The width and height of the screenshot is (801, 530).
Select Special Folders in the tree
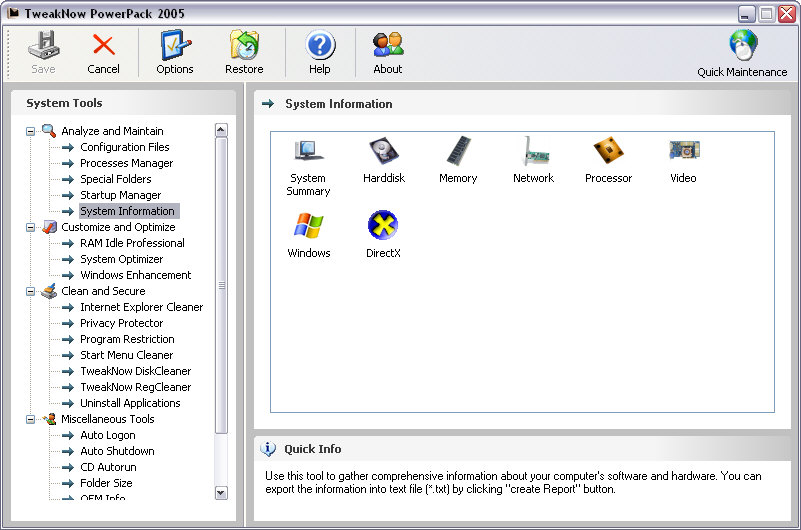coord(116,179)
